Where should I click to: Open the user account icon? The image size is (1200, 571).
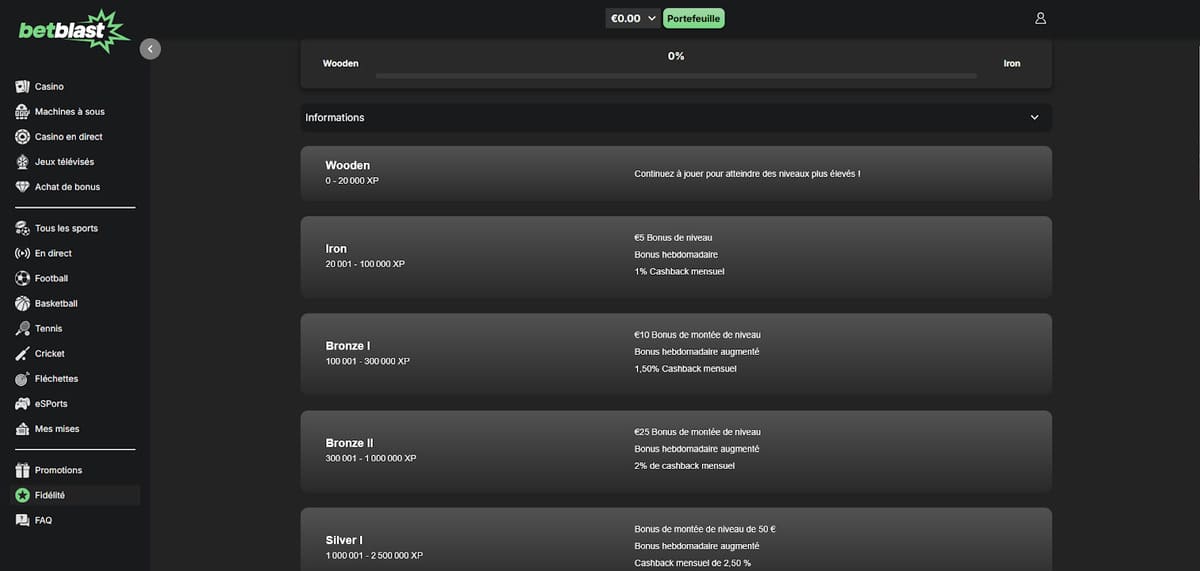click(x=1040, y=18)
